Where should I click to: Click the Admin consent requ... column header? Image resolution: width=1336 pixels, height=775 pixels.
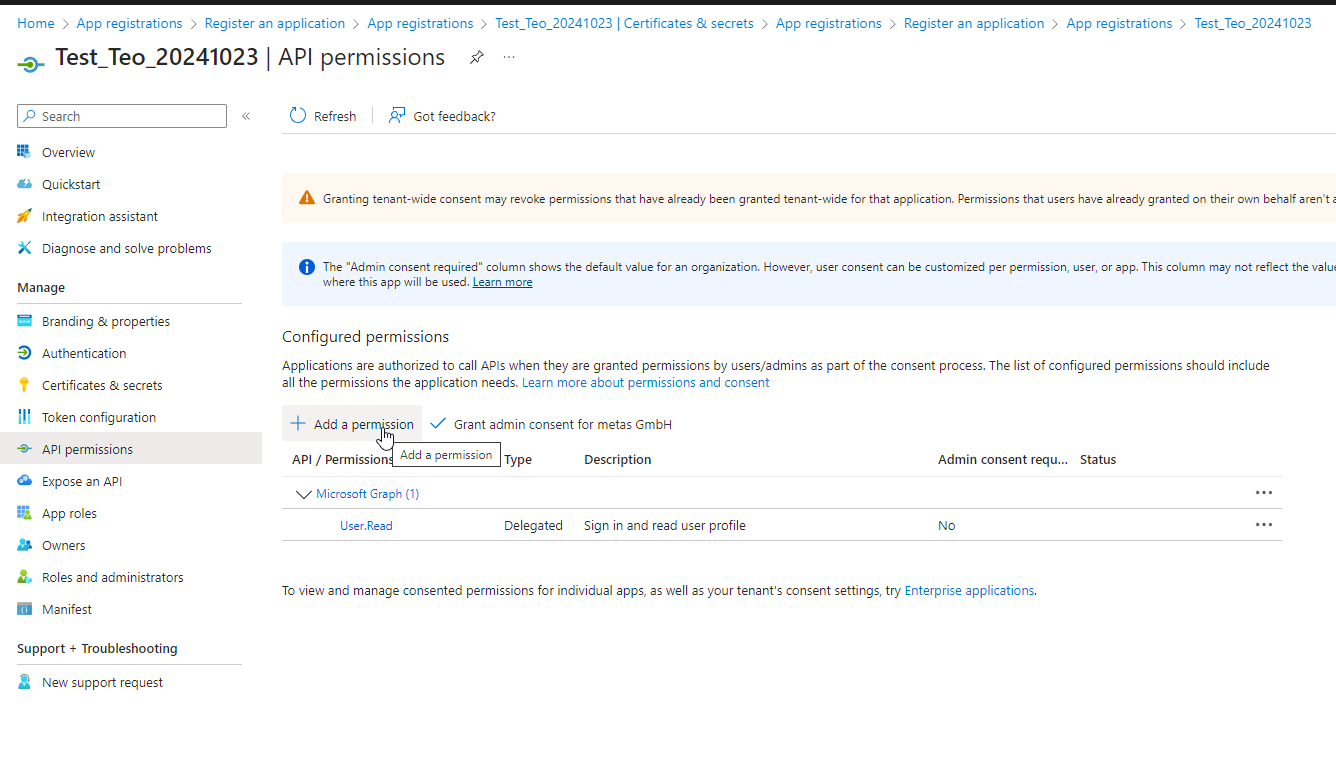tap(1003, 459)
